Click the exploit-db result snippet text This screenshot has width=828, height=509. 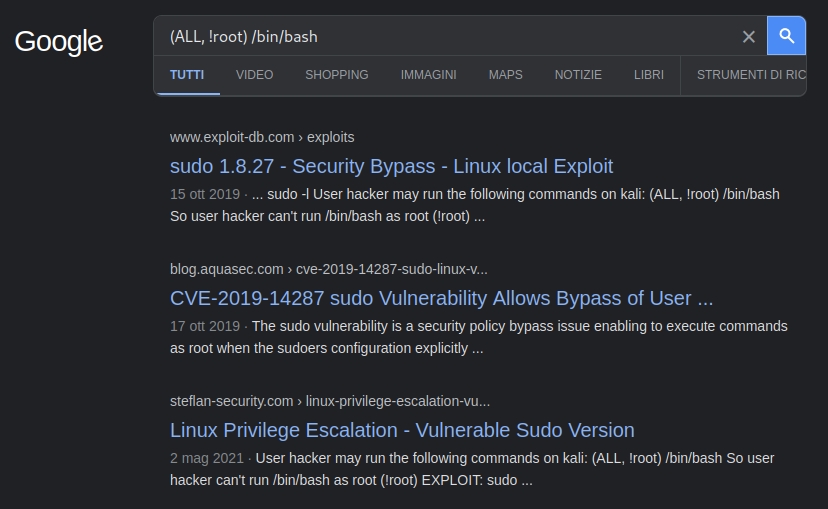click(474, 204)
